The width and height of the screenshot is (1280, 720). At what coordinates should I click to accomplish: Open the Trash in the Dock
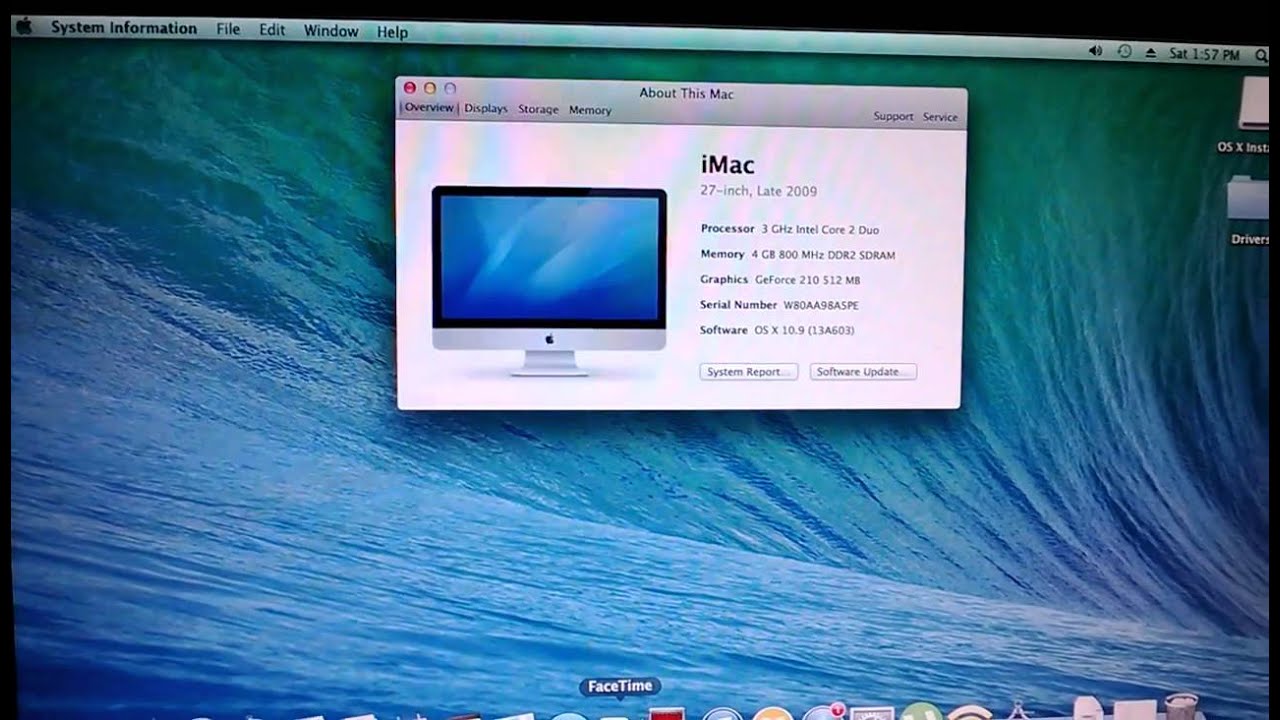click(1181, 706)
